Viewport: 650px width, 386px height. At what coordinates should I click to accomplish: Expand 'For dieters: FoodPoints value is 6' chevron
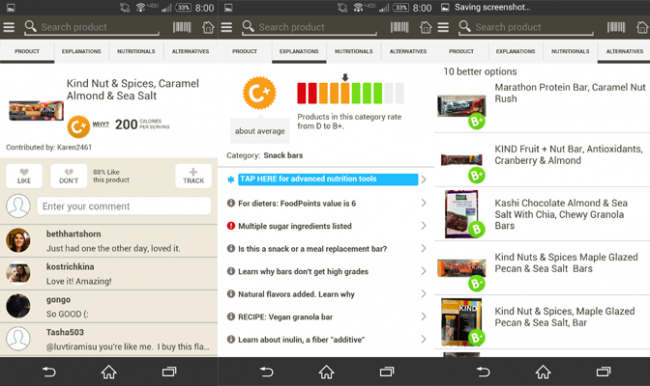pos(424,203)
